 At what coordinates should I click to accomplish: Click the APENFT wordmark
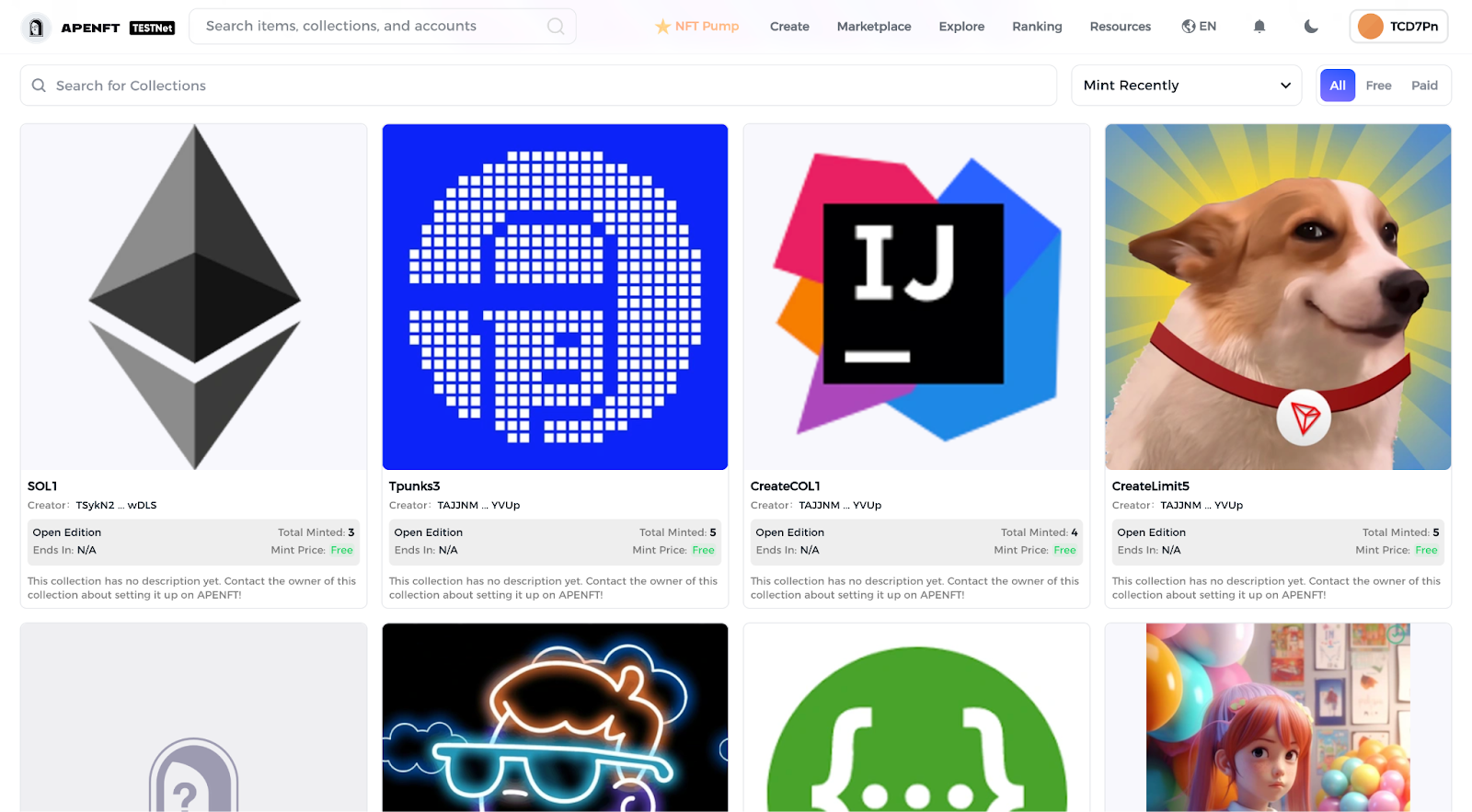pos(90,29)
